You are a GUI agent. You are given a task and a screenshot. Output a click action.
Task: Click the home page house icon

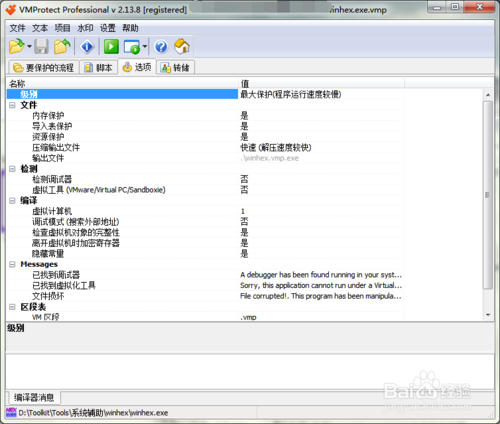click(182, 46)
